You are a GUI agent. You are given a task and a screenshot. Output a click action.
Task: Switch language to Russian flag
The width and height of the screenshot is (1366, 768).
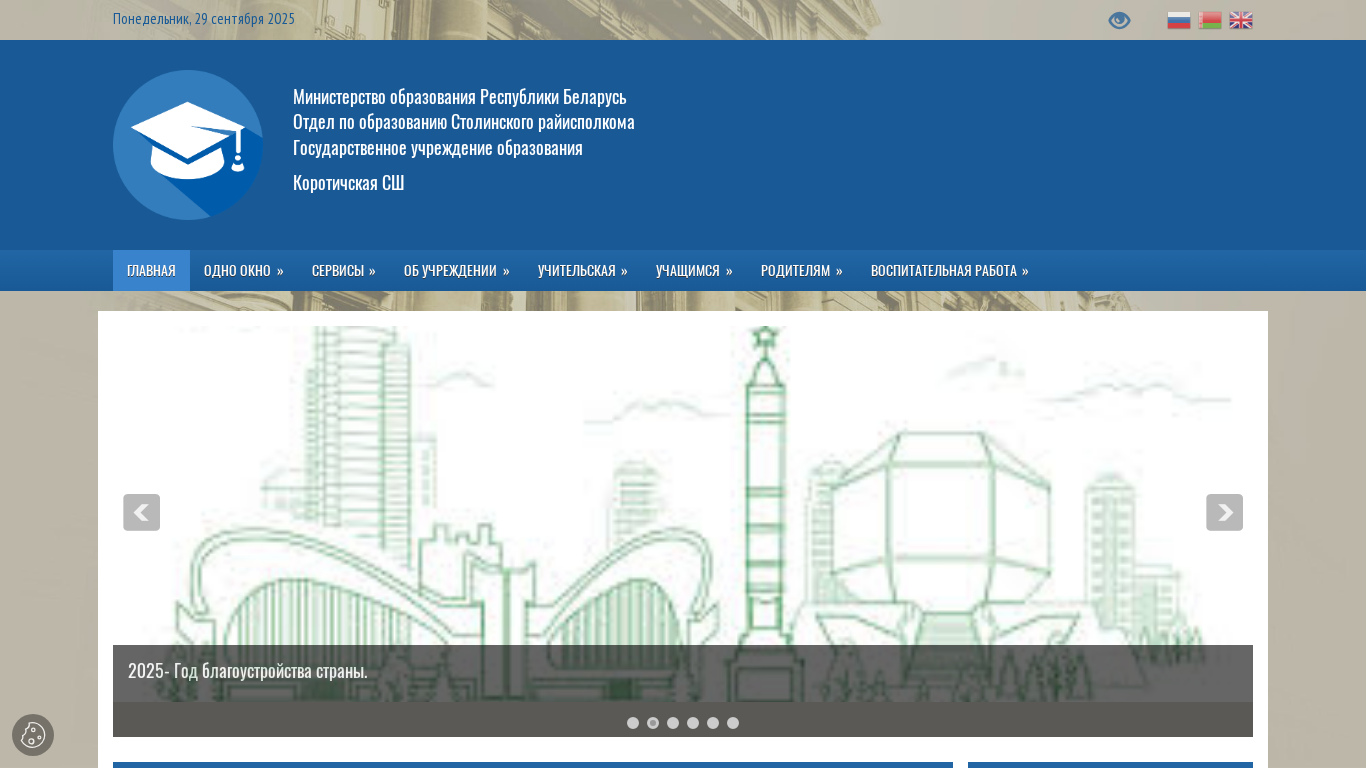coord(1179,20)
